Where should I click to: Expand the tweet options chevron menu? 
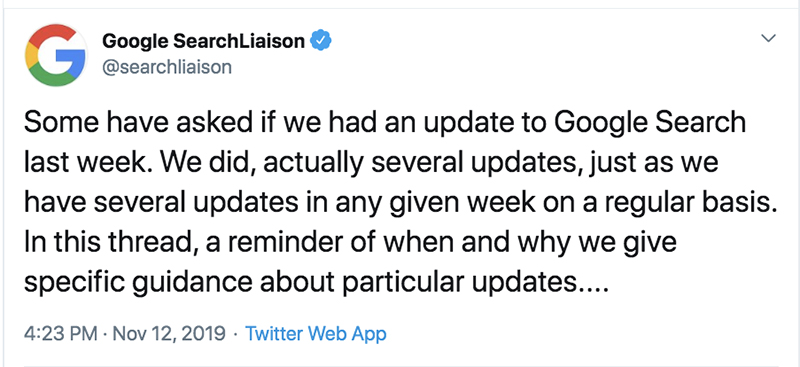pos(768,38)
